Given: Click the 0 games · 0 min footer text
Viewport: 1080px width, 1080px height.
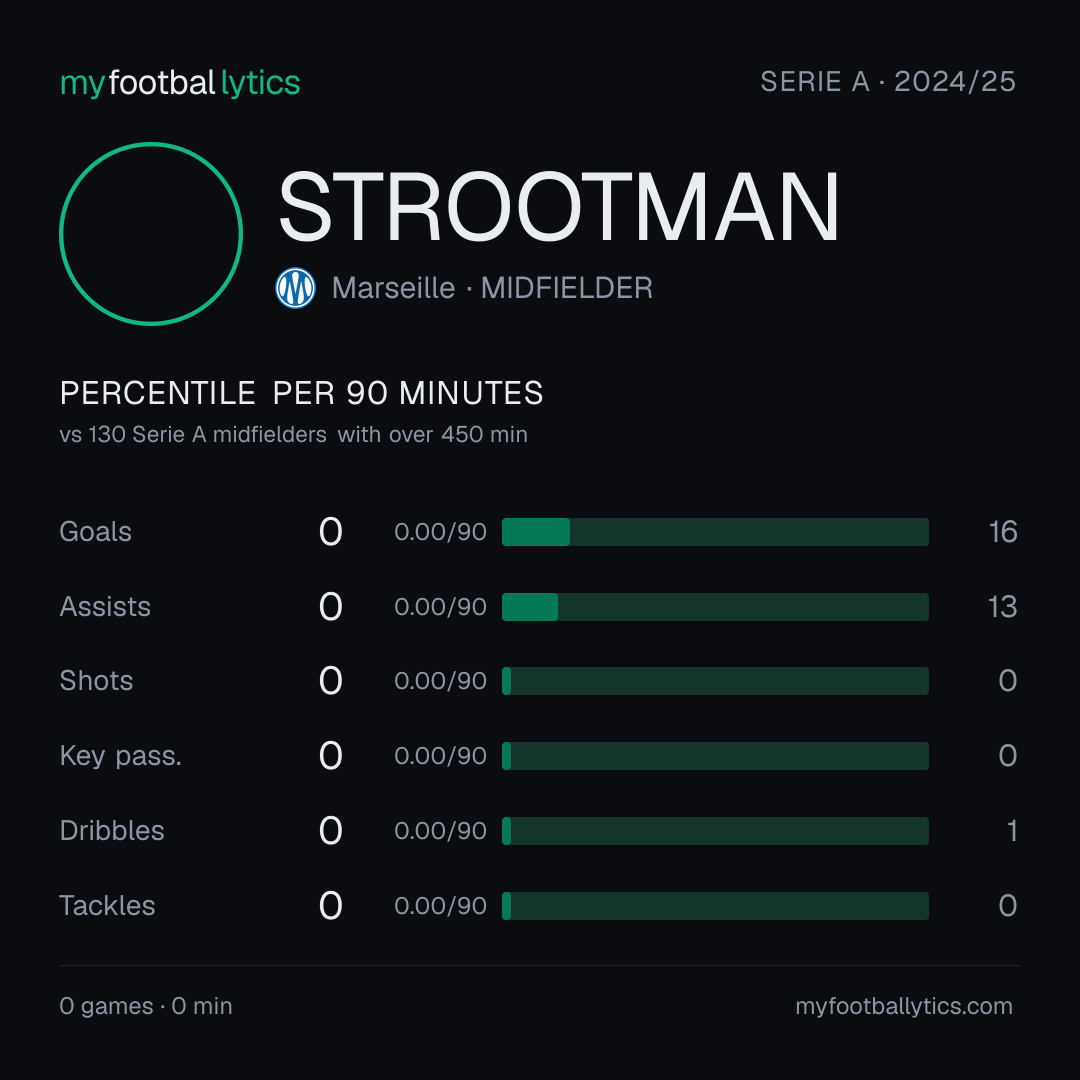Looking at the screenshot, I should (x=146, y=1006).
